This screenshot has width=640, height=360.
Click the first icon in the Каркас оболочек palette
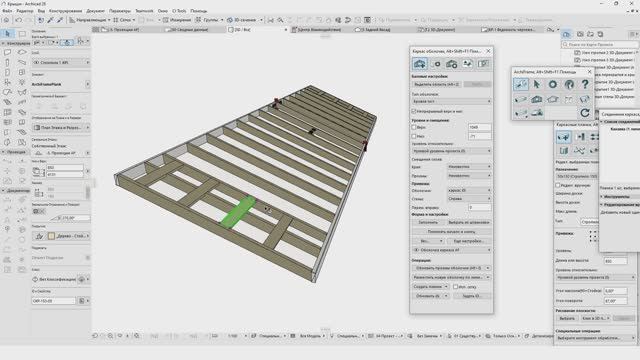coord(420,64)
